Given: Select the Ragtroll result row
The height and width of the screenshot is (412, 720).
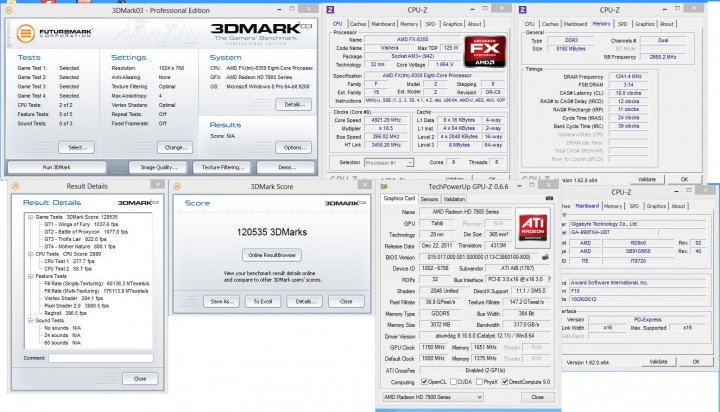Looking at the screenshot, I should pos(65,313).
